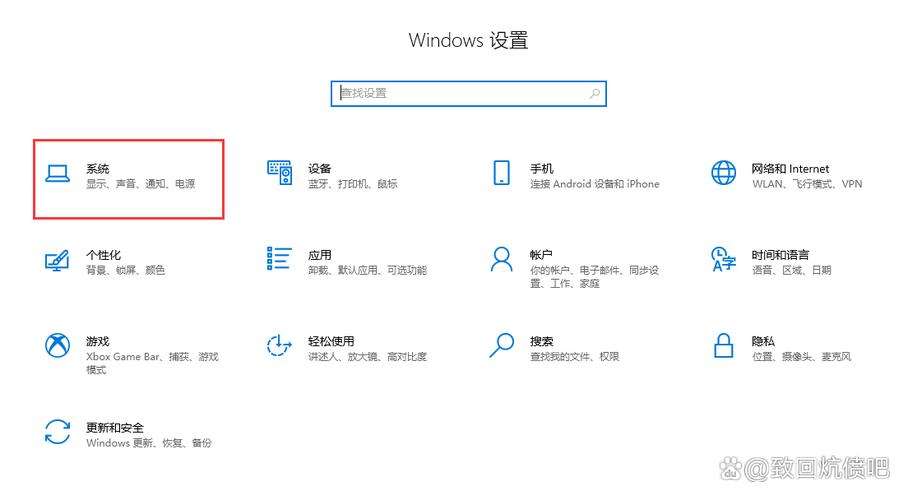Image resolution: width=908 pixels, height=500 pixels.
Task: Click the 网络和 Internet title text
Action: [x=790, y=169]
